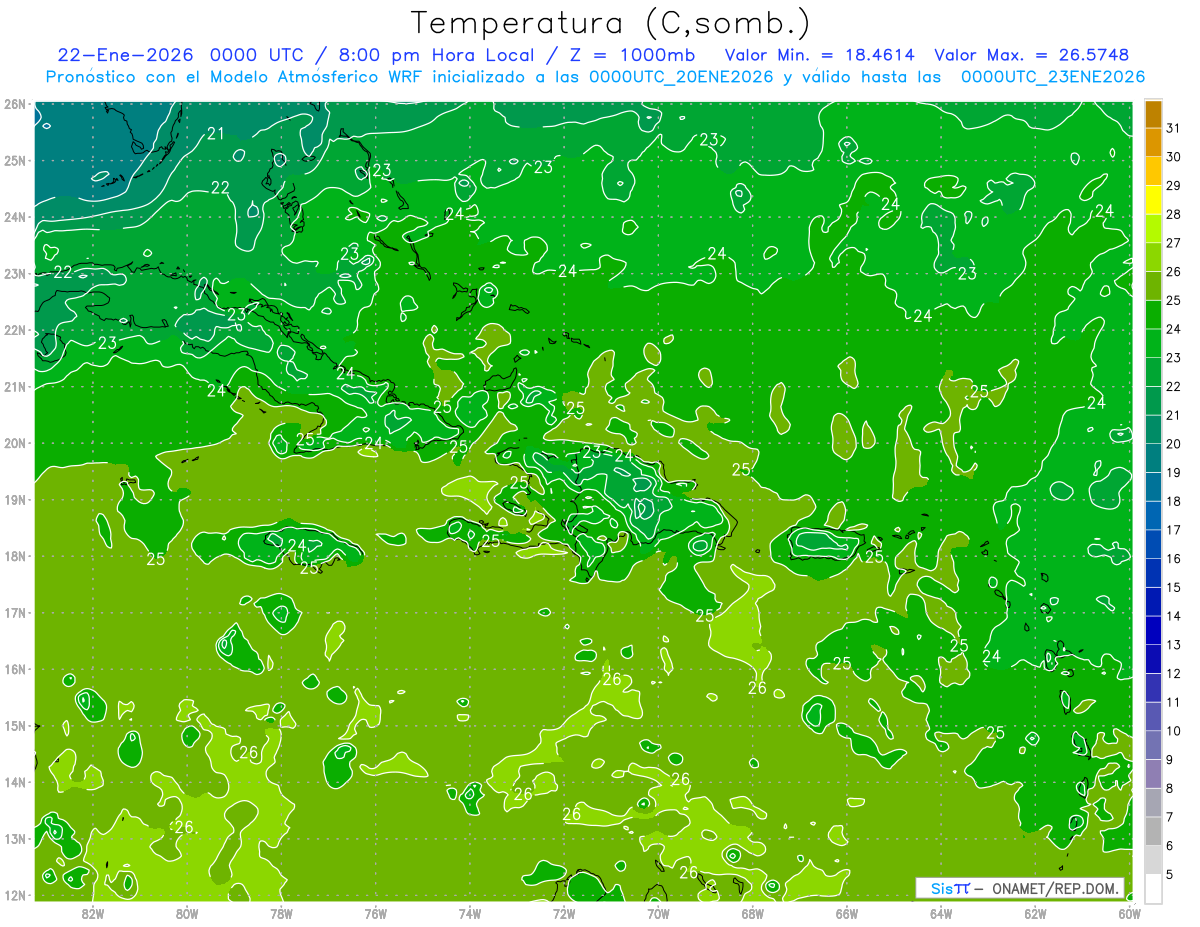Click the title 'Temperatura (C,somb.)'
The height and width of the screenshot is (927, 1200).
610,23
